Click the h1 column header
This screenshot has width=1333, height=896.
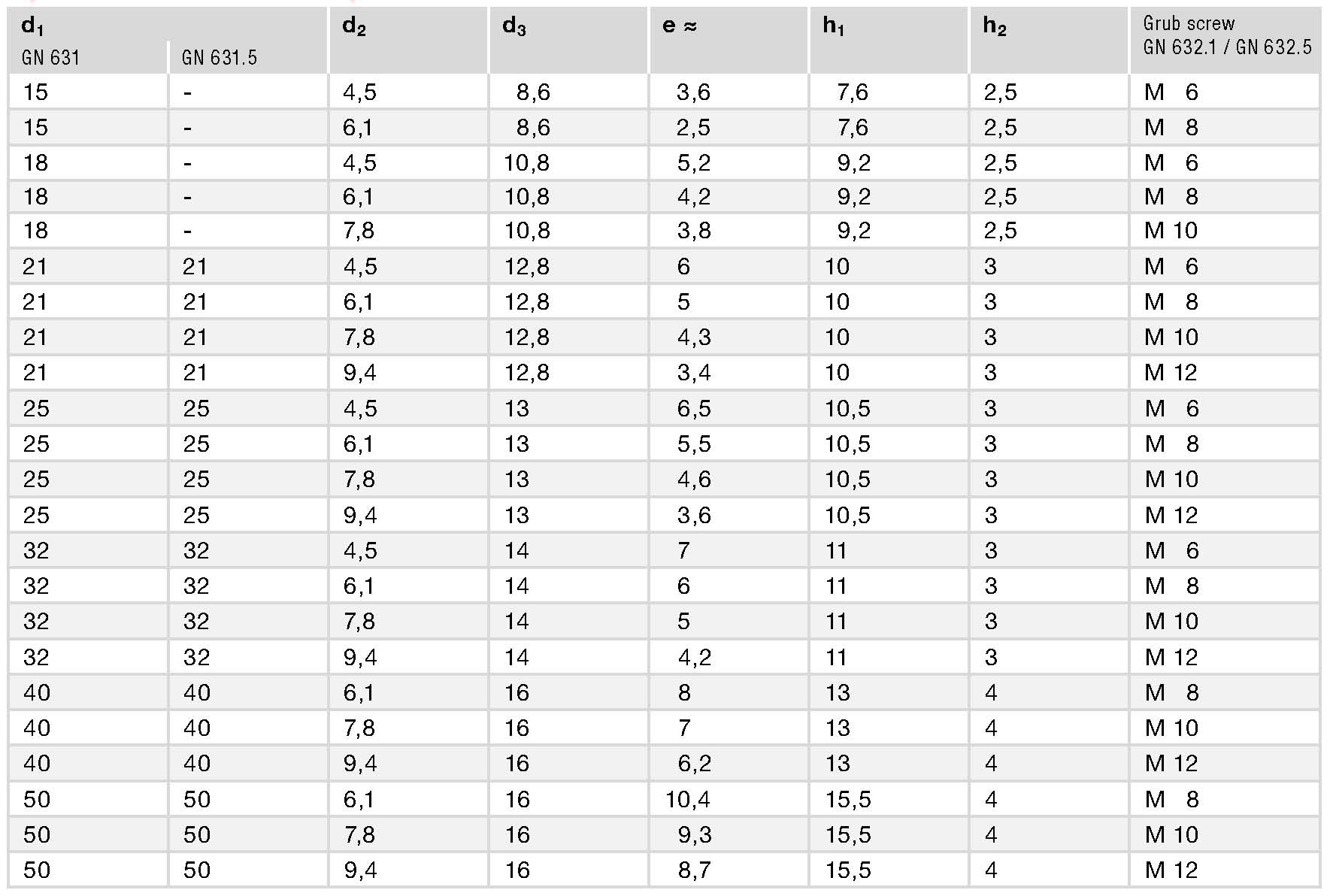tap(834, 26)
